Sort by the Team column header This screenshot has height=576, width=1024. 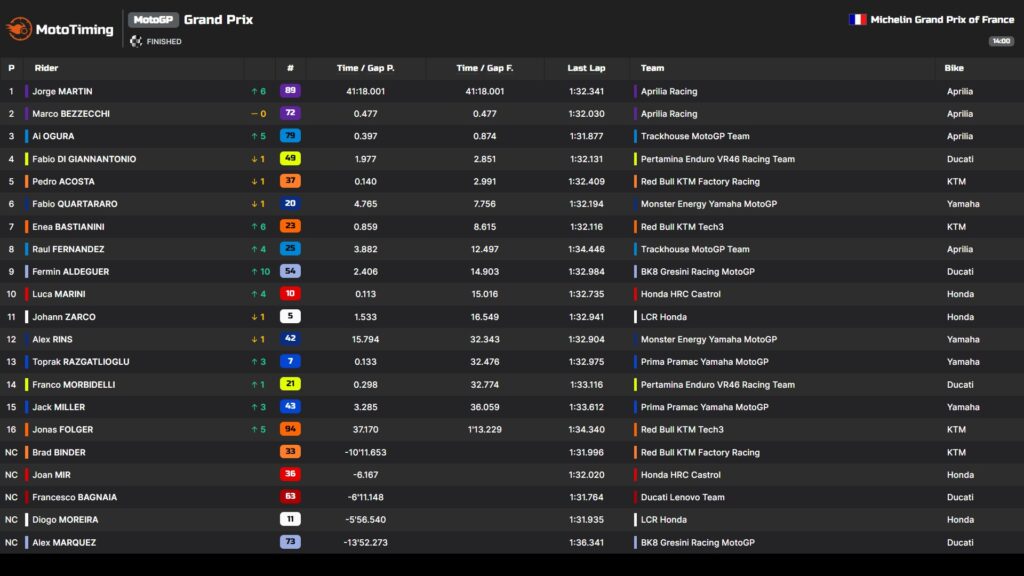[x=652, y=68]
